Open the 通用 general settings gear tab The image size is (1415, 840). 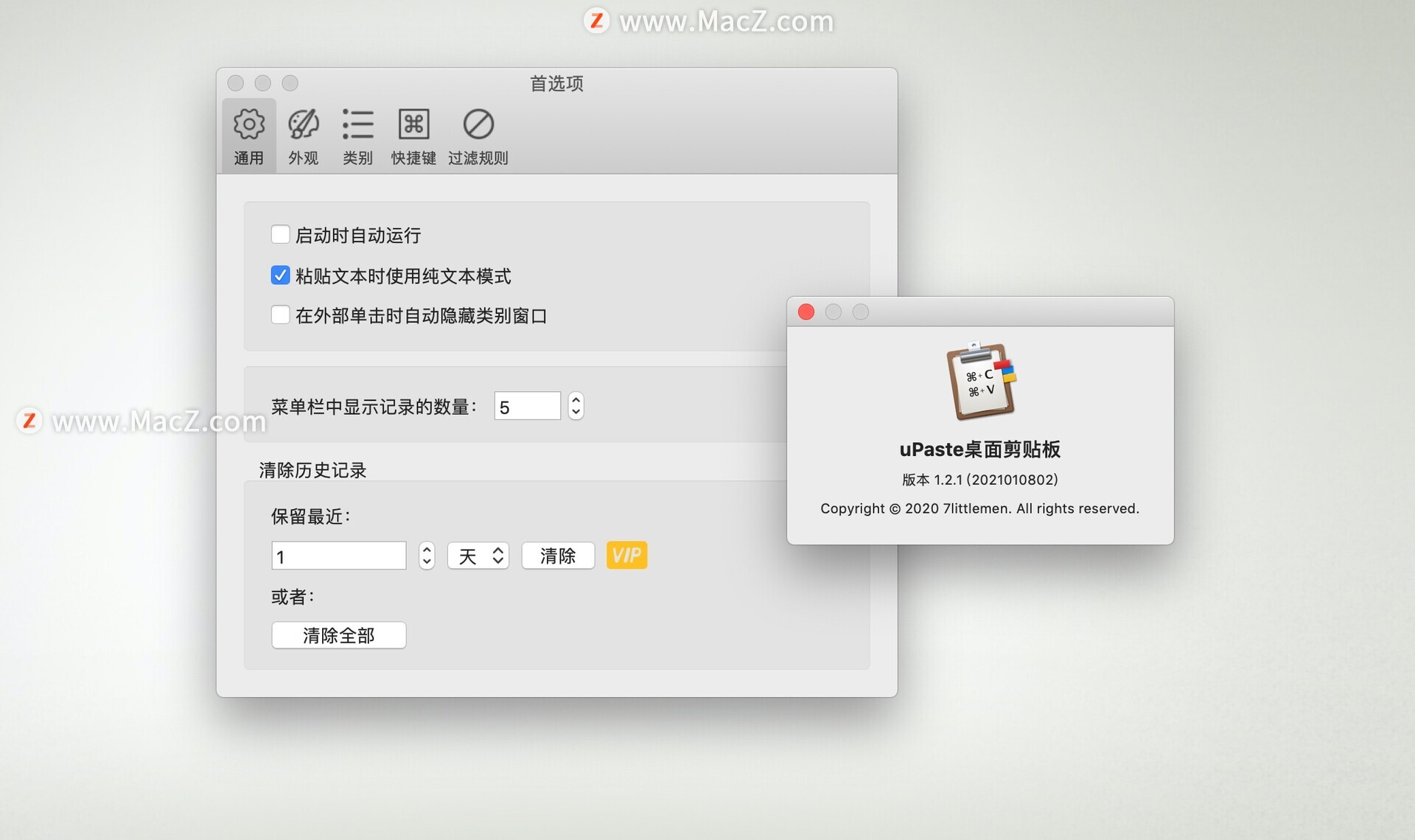pos(249,136)
